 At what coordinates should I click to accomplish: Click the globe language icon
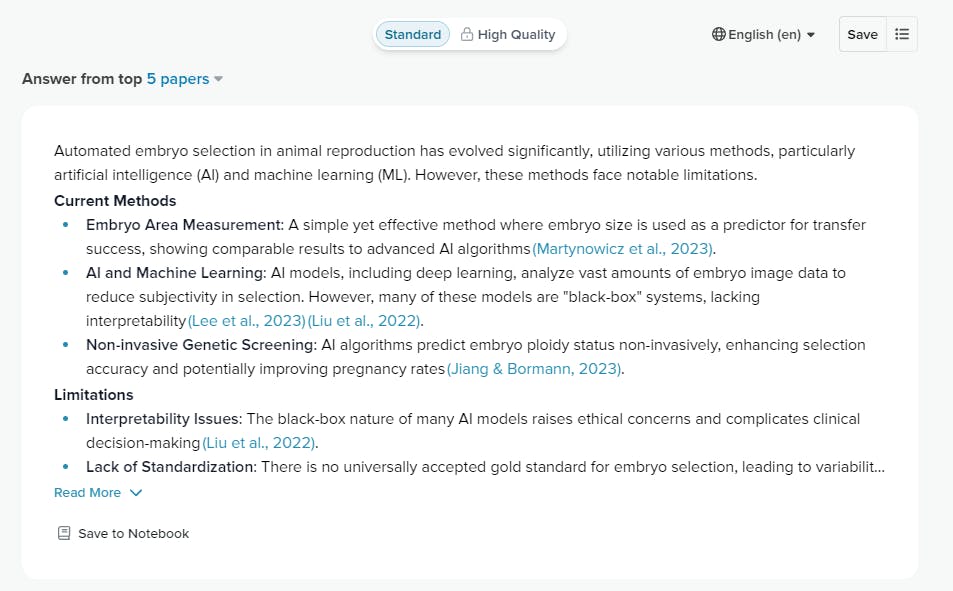[718, 34]
